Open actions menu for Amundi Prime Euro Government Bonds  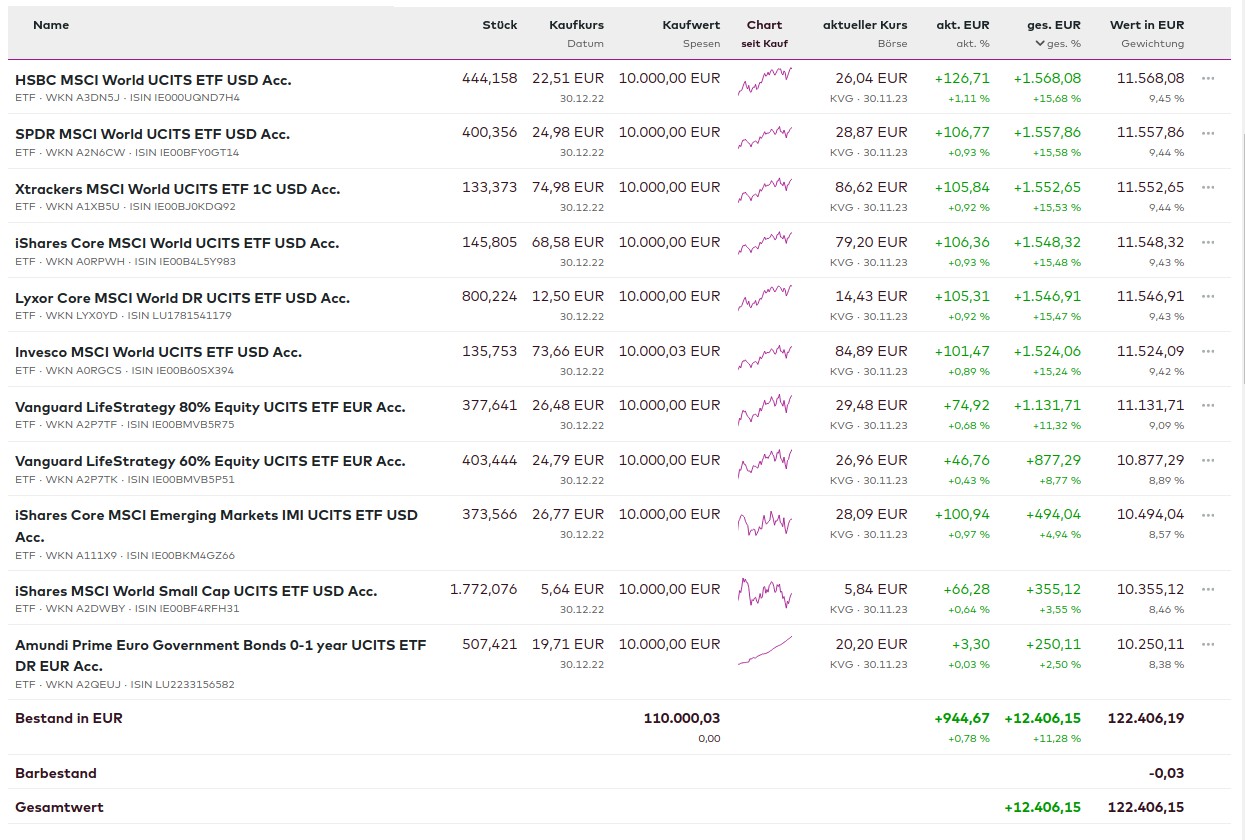pos(1208,644)
